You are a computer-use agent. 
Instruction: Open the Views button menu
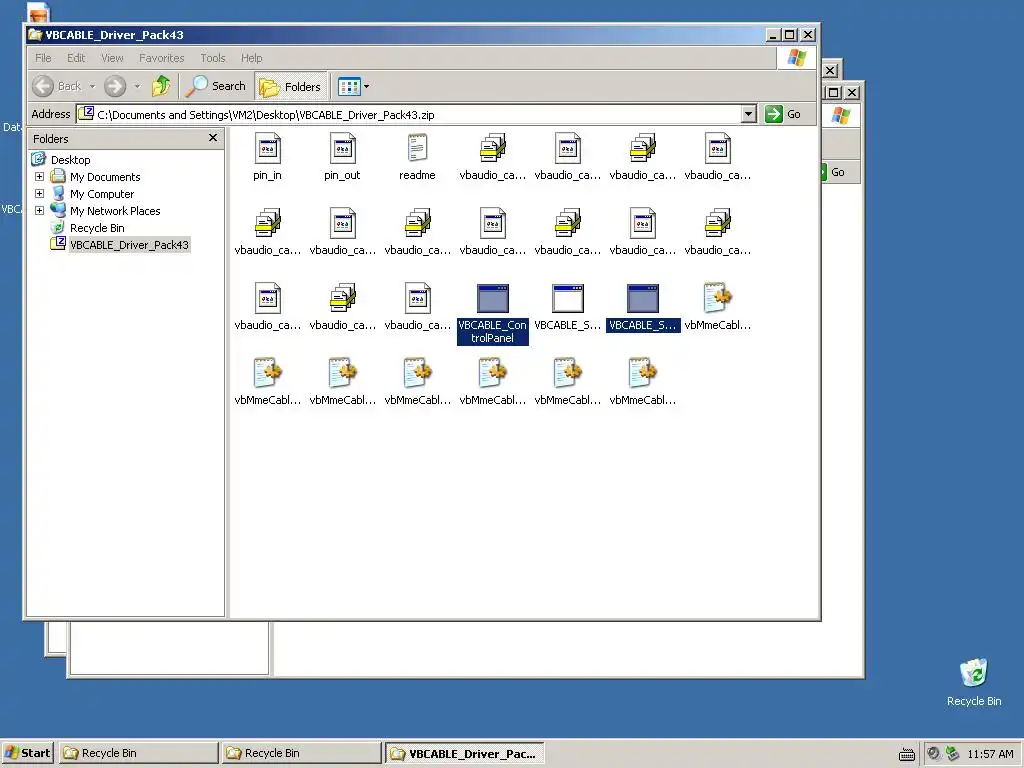(353, 86)
